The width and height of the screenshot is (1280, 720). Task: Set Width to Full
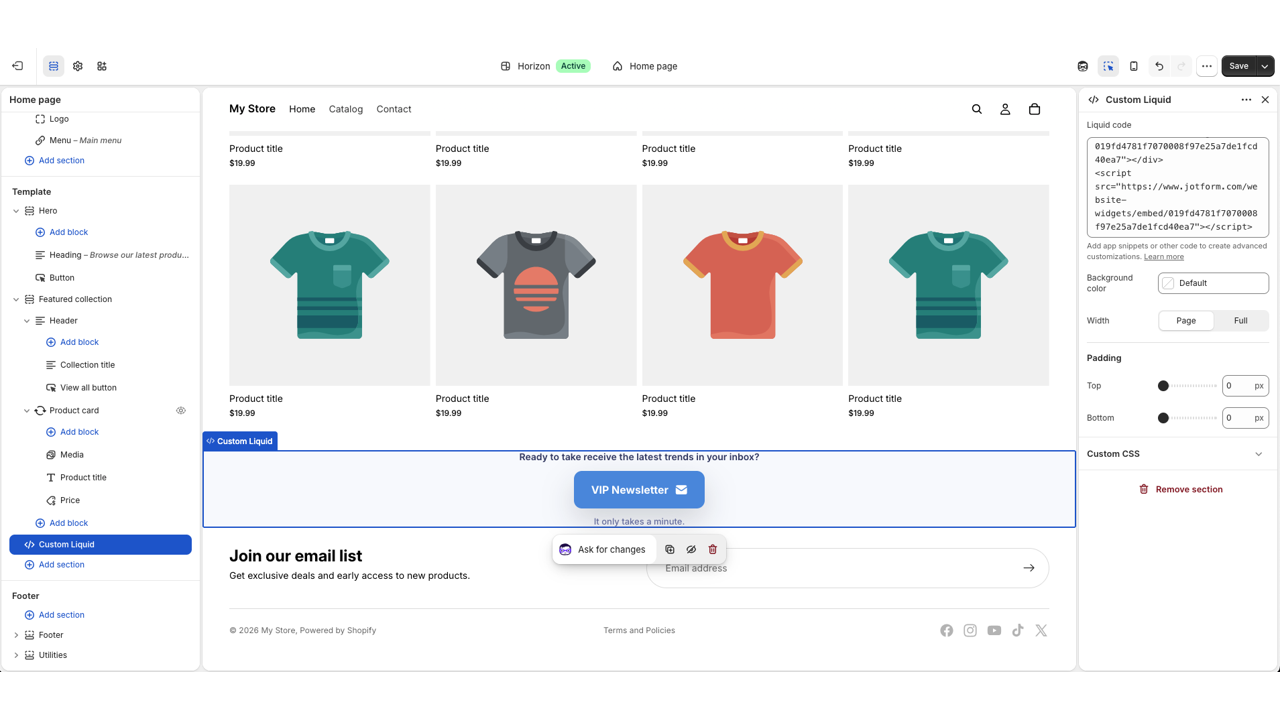1241,321
